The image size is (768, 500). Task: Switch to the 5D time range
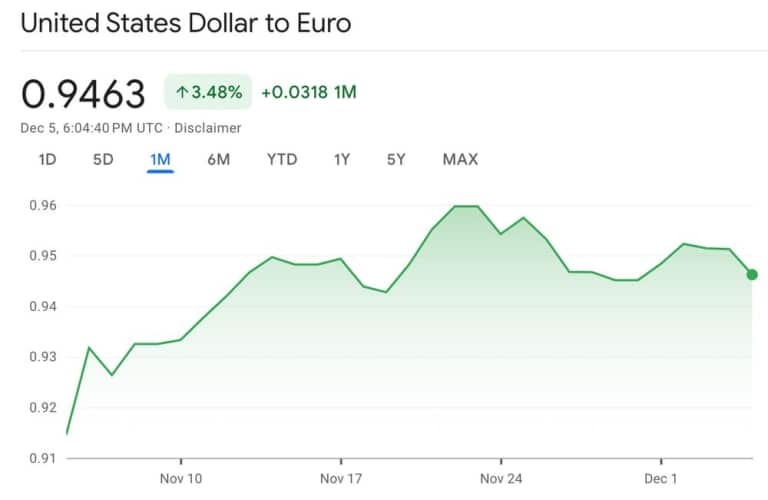coord(103,159)
